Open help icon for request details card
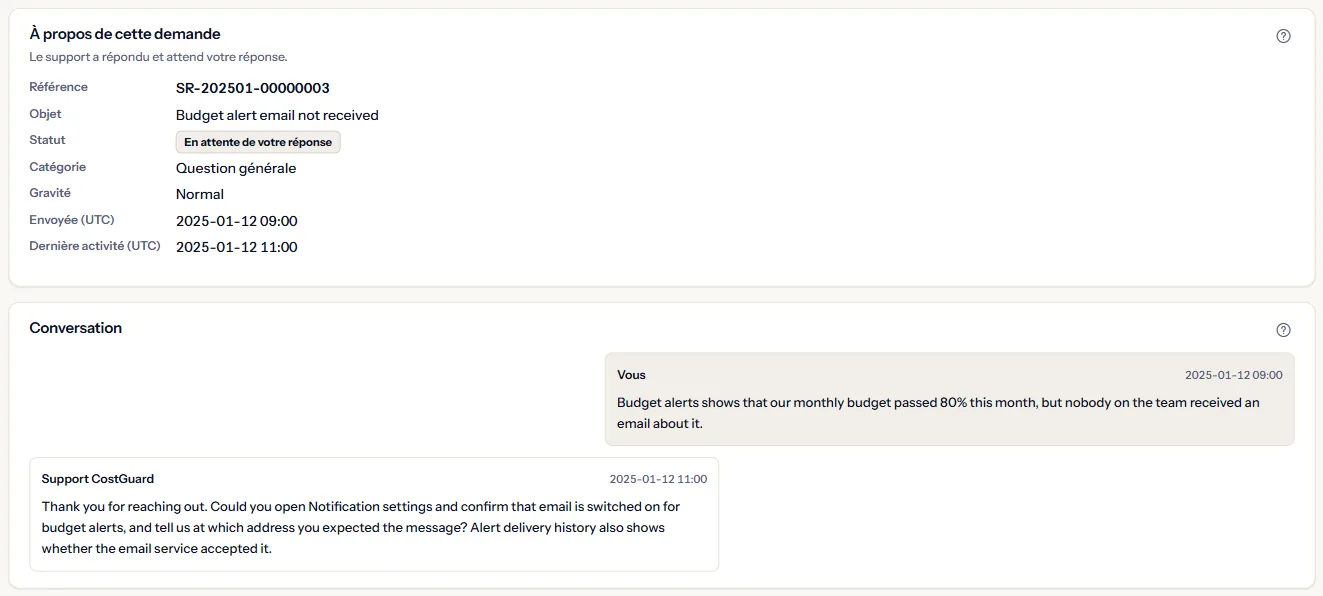The image size is (1323, 596). pos(1284,36)
